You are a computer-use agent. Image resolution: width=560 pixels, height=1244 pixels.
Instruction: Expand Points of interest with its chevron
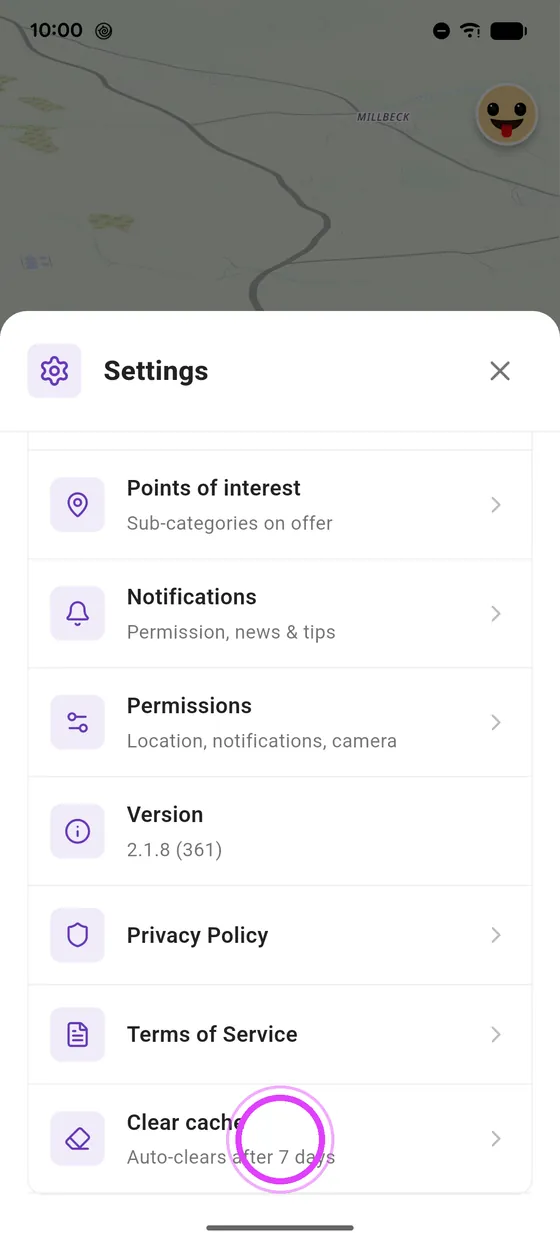click(496, 505)
